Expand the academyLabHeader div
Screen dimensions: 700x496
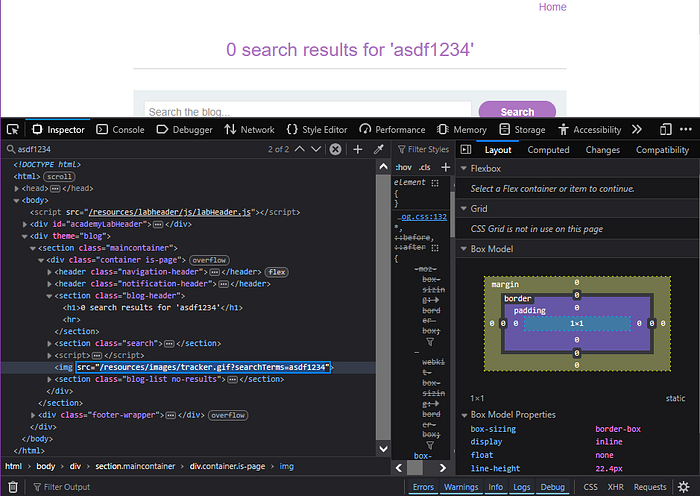[x=25, y=224]
